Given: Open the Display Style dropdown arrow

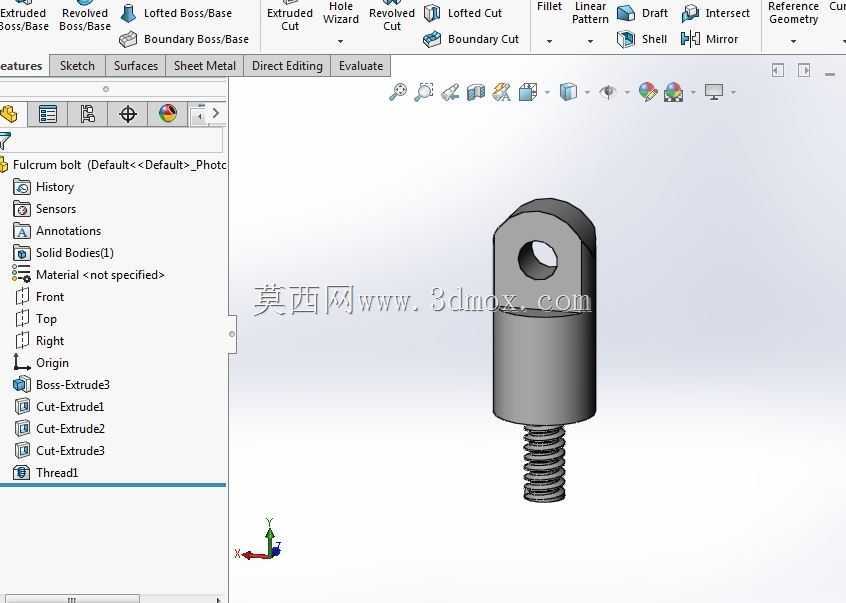Looking at the screenshot, I should 587,93.
